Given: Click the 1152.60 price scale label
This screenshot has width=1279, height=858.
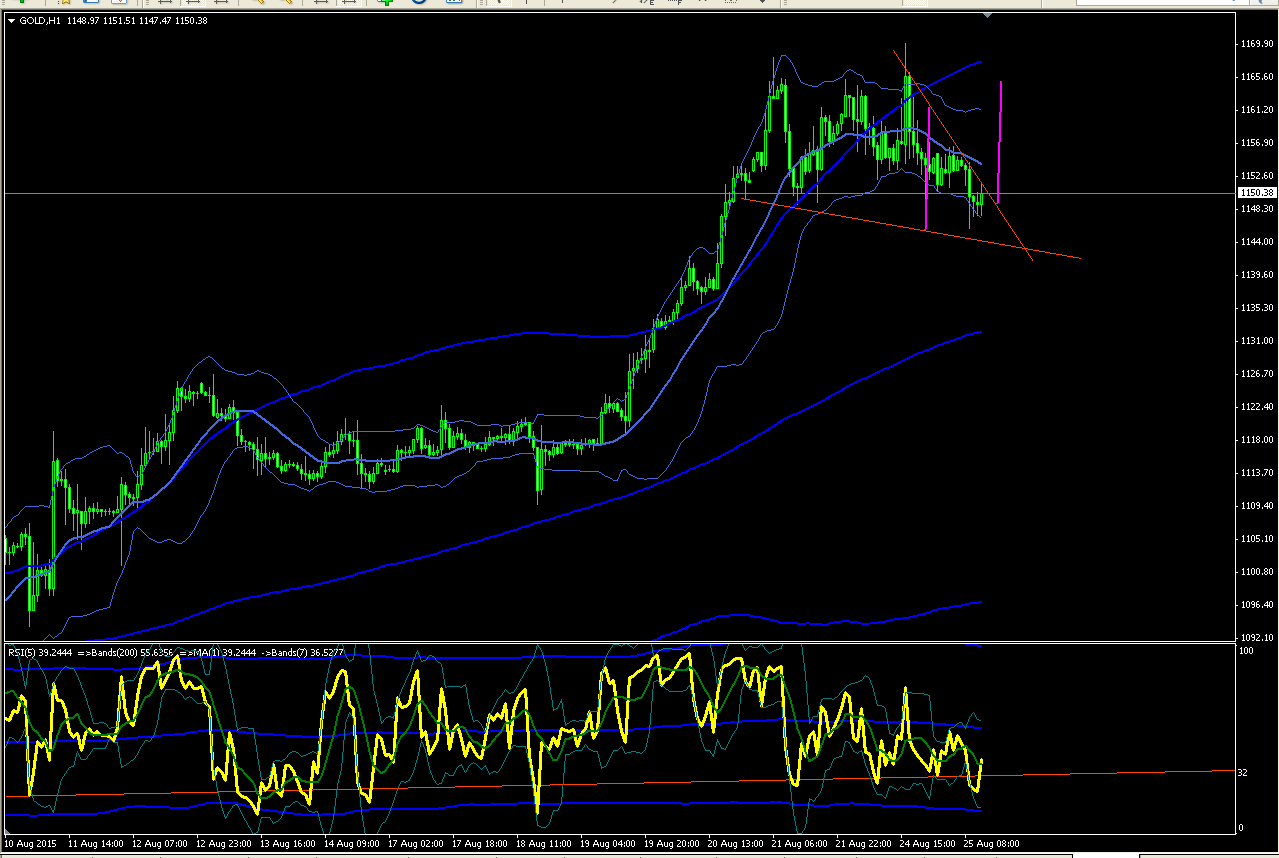Looking at the screenshot, I should tap(1256, 176).
